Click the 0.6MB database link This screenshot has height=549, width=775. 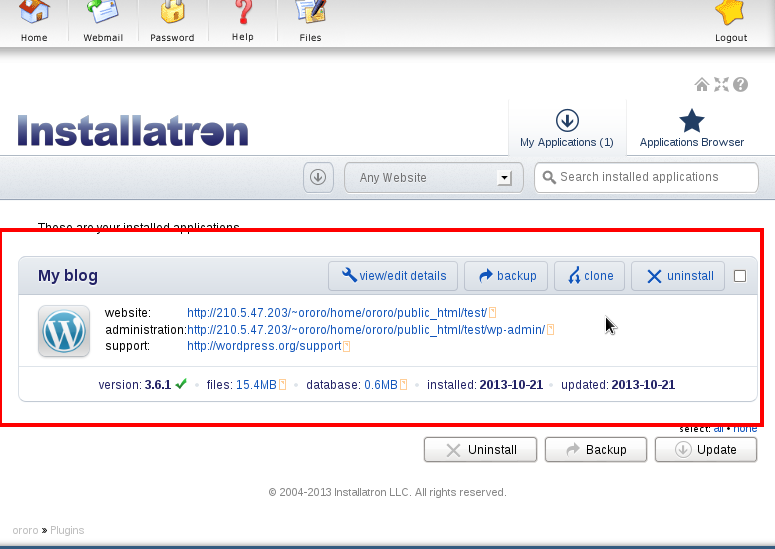click(x=381, y=384)
